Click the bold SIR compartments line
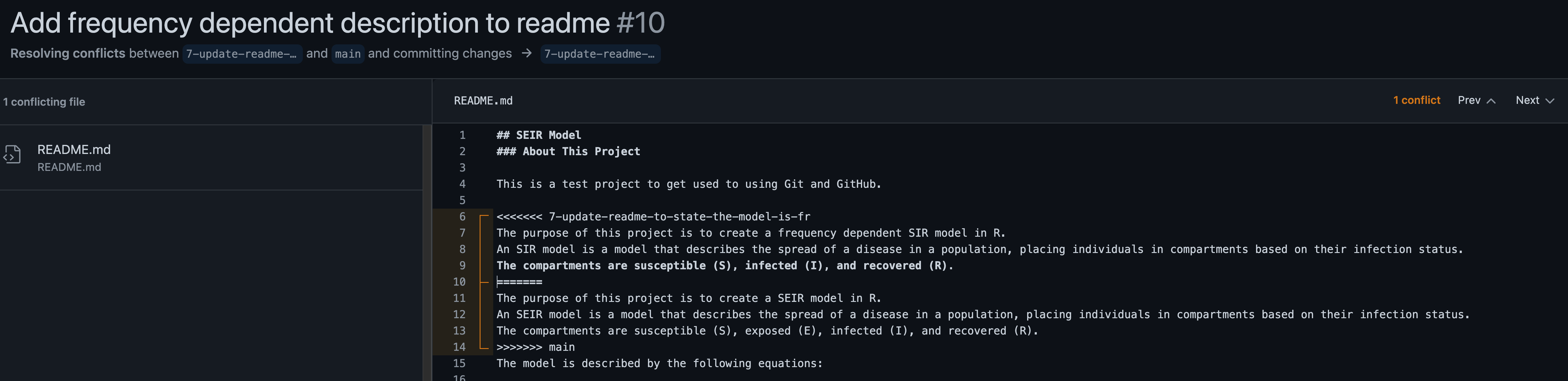Image resolution: width=1568 pixels, height=381 pixels. pyautogui.click(x=724, y=266)
